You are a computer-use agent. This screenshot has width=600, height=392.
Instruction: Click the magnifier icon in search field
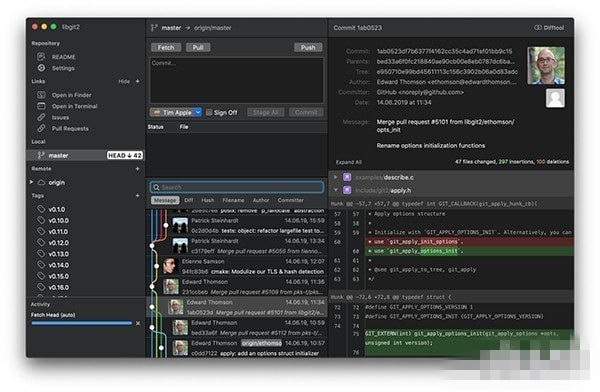(156, 187)
